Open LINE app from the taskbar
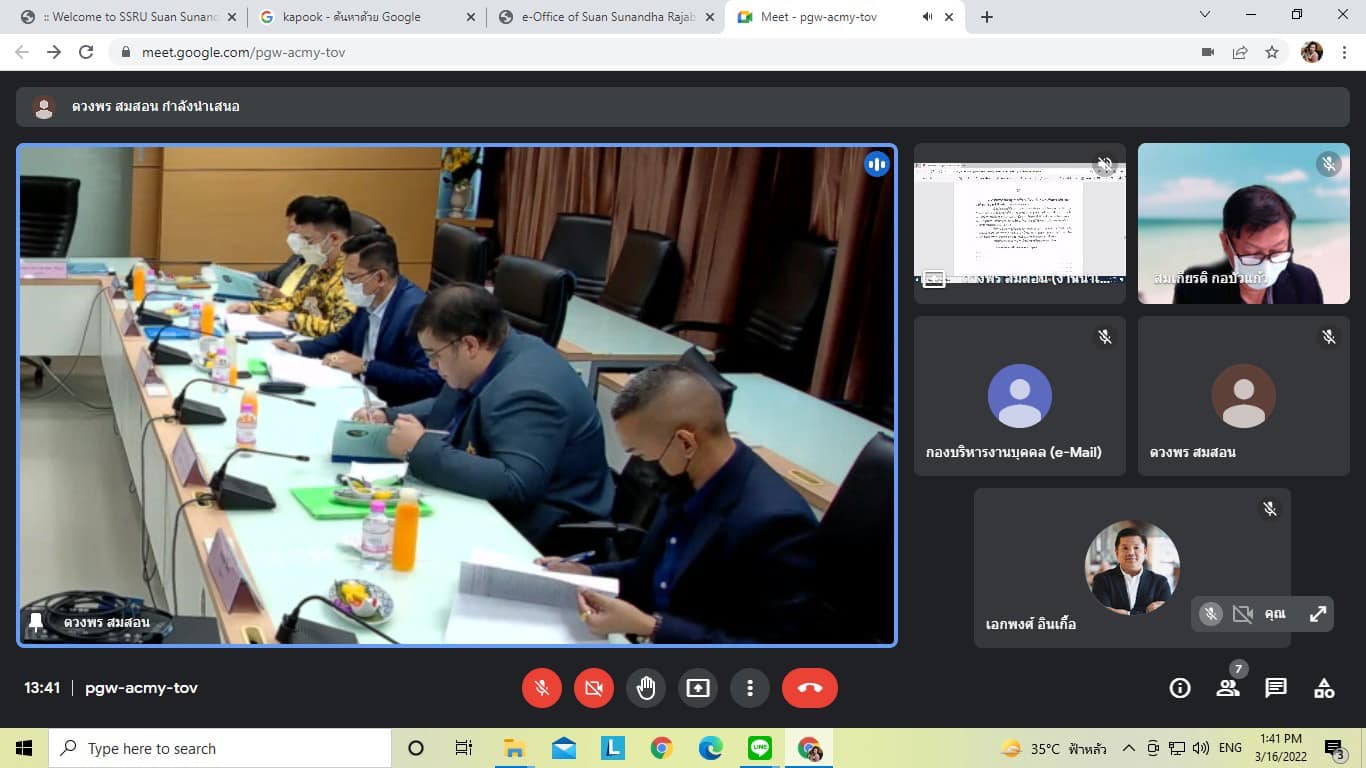 (x=760, y=748)
